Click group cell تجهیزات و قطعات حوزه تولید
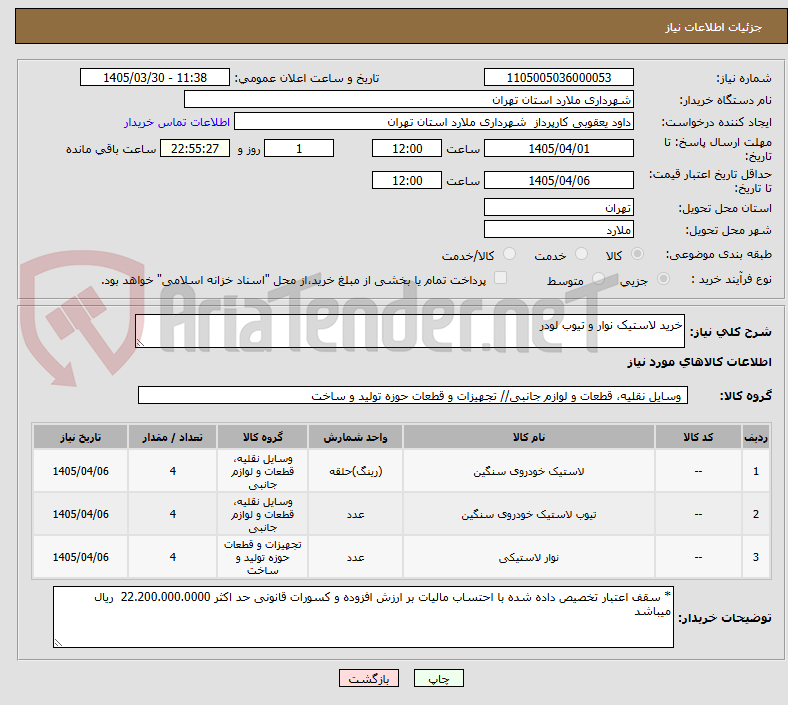 (x=262, y=557)
